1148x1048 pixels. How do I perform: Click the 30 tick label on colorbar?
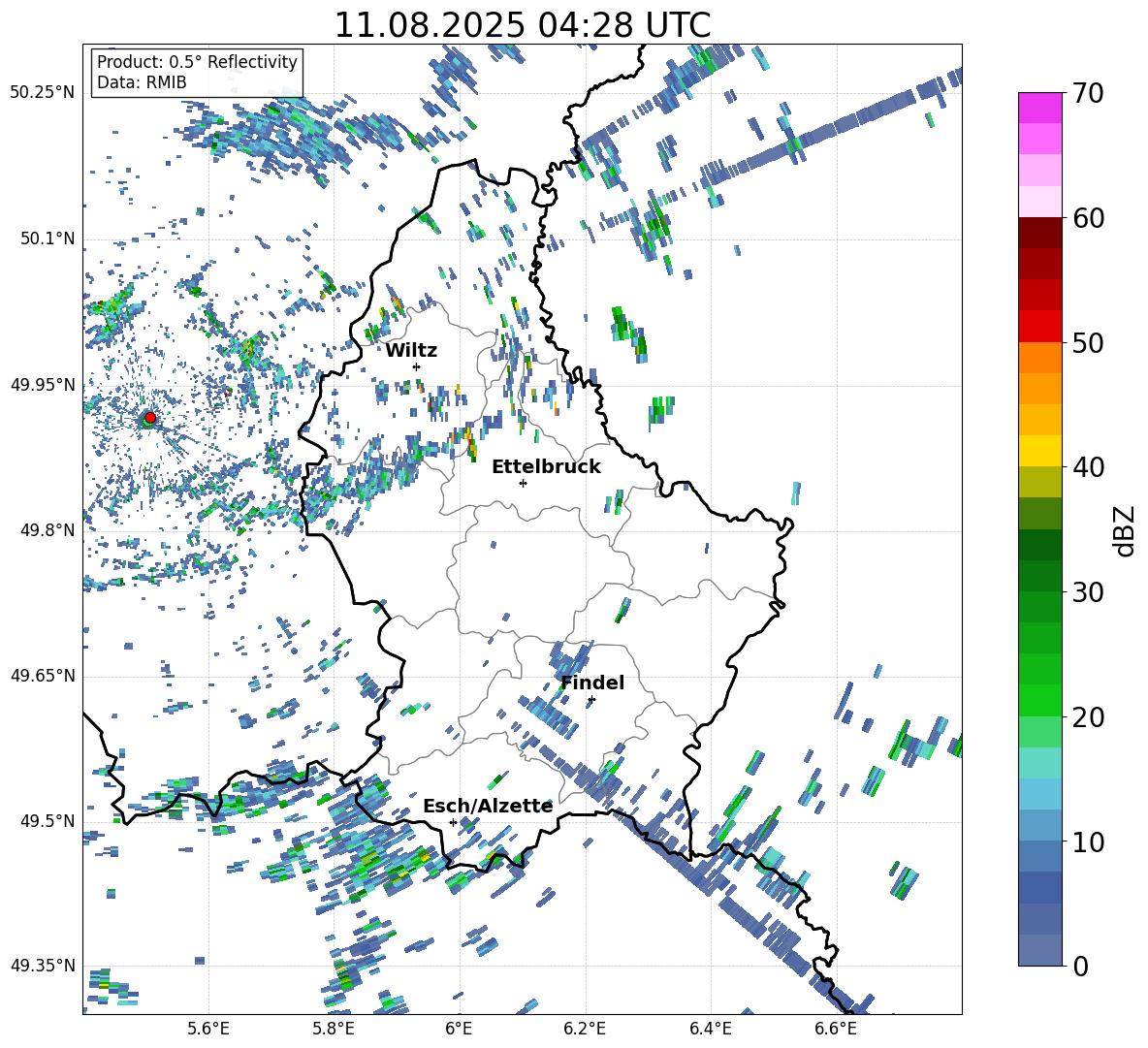coord(1089,592)
